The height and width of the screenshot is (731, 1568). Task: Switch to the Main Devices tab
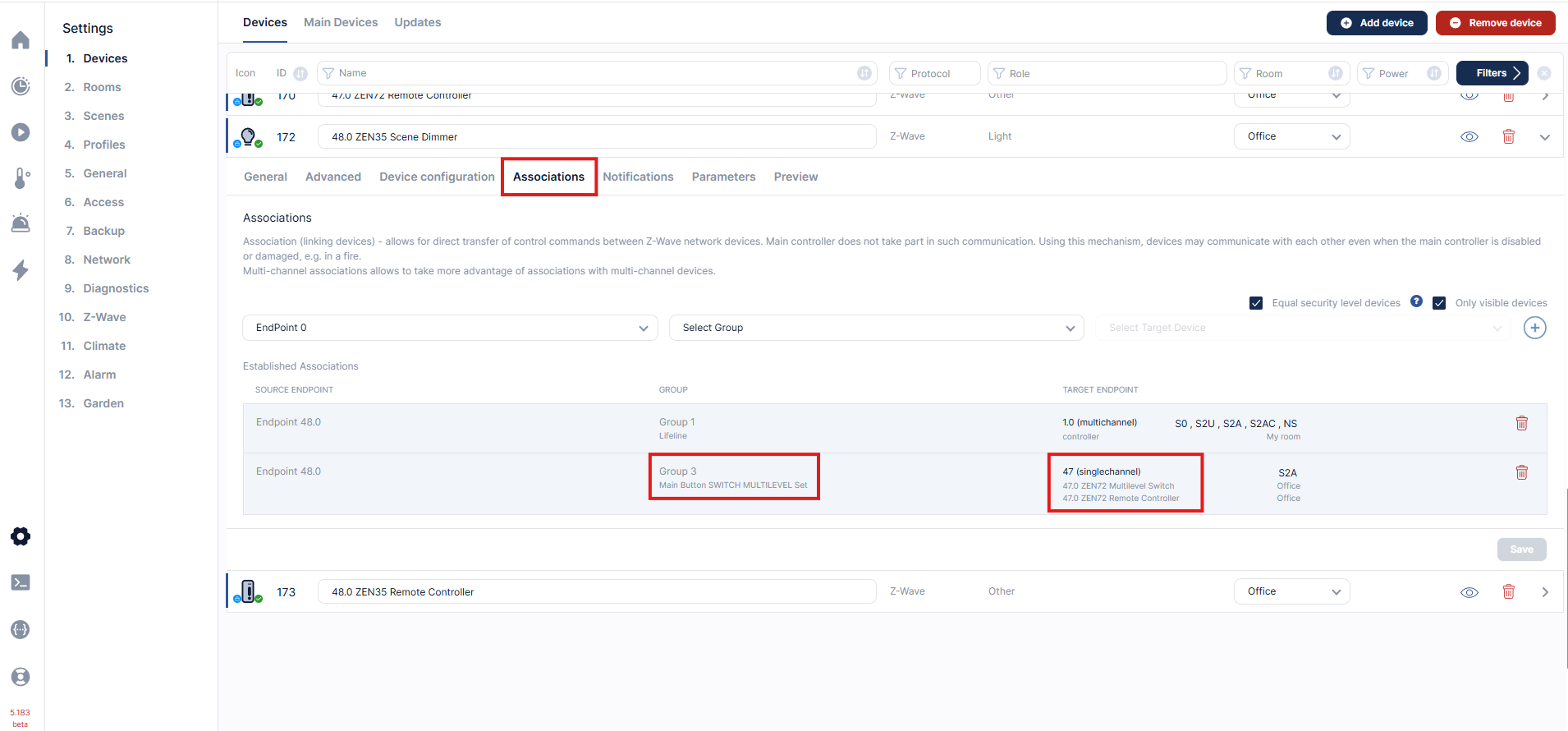tap(341, 22)
